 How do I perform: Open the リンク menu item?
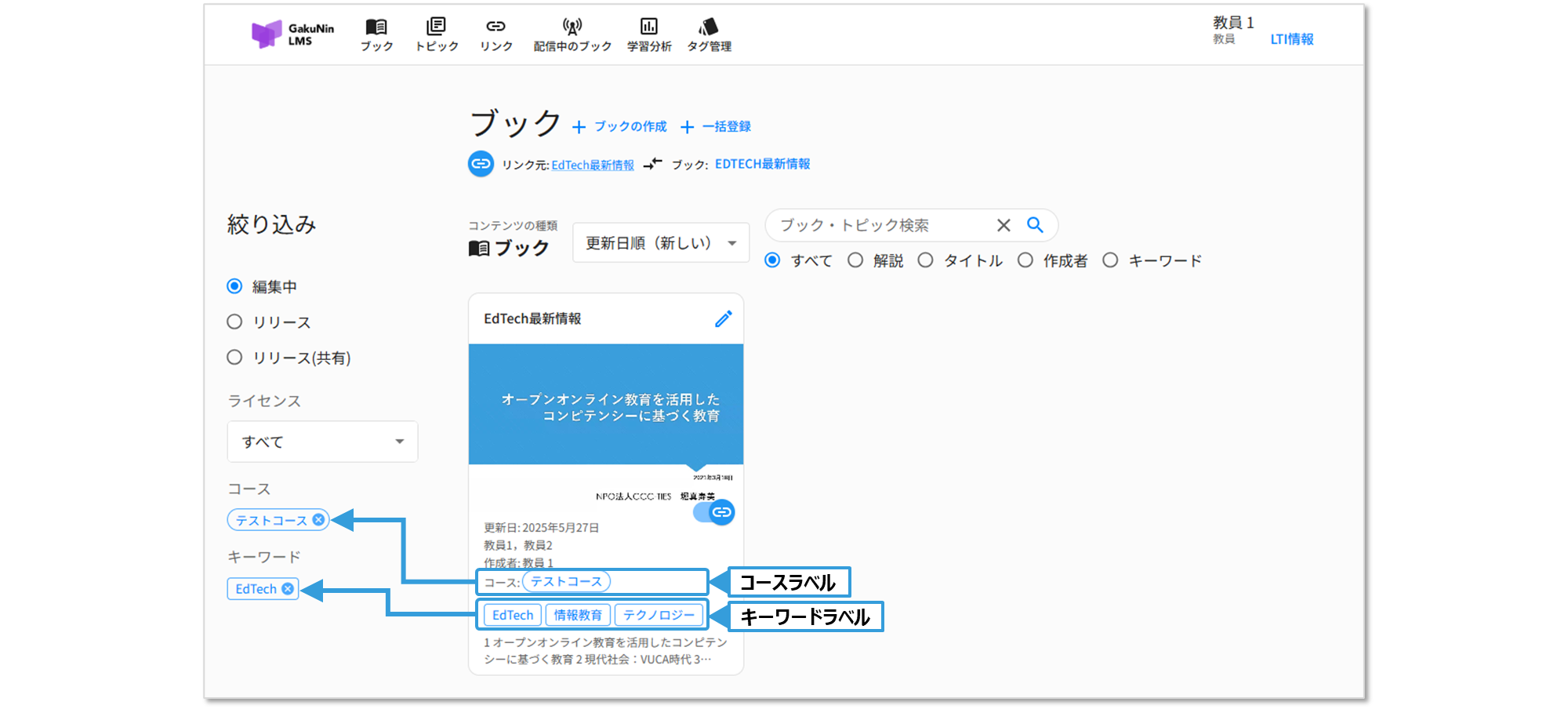[x=495, y=35]
